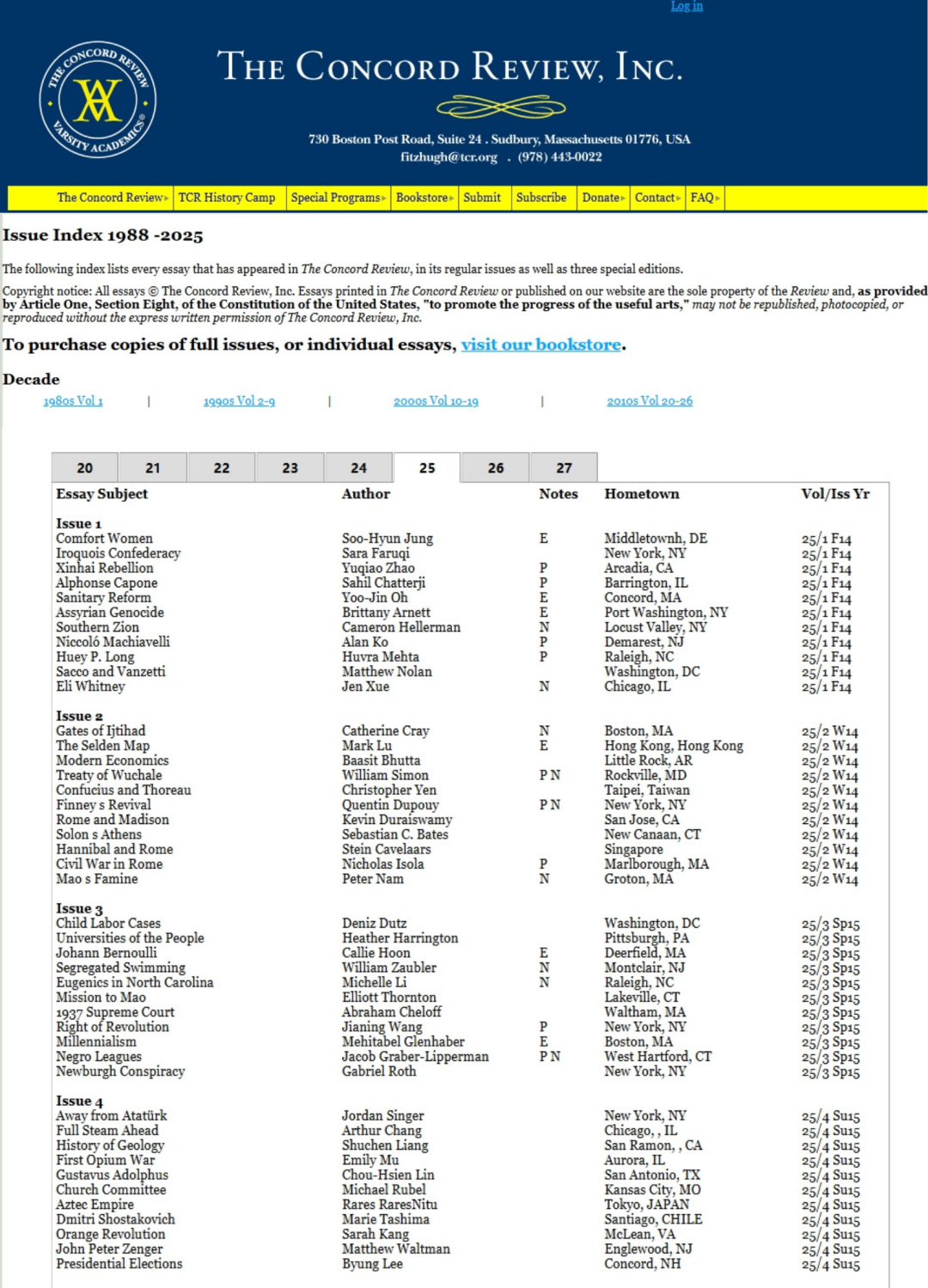The image size is (928, 1288).
Task: Click hometown 'Santiago, CHILE'
Action: [653, 1219]
